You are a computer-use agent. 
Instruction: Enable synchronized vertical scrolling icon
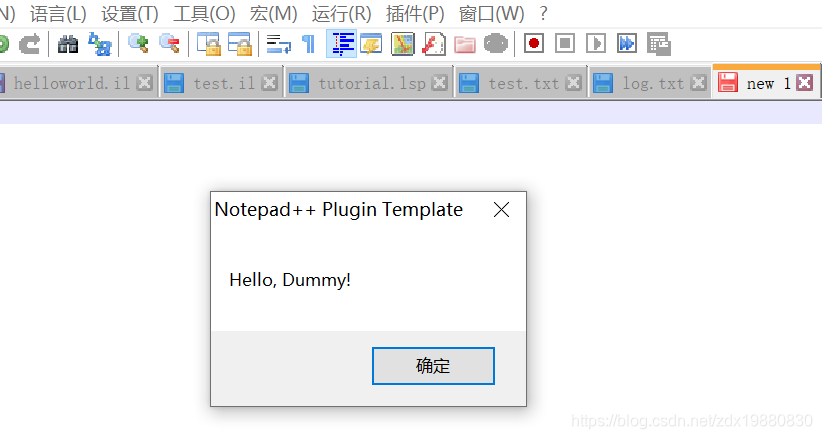[x=208, y=44]
